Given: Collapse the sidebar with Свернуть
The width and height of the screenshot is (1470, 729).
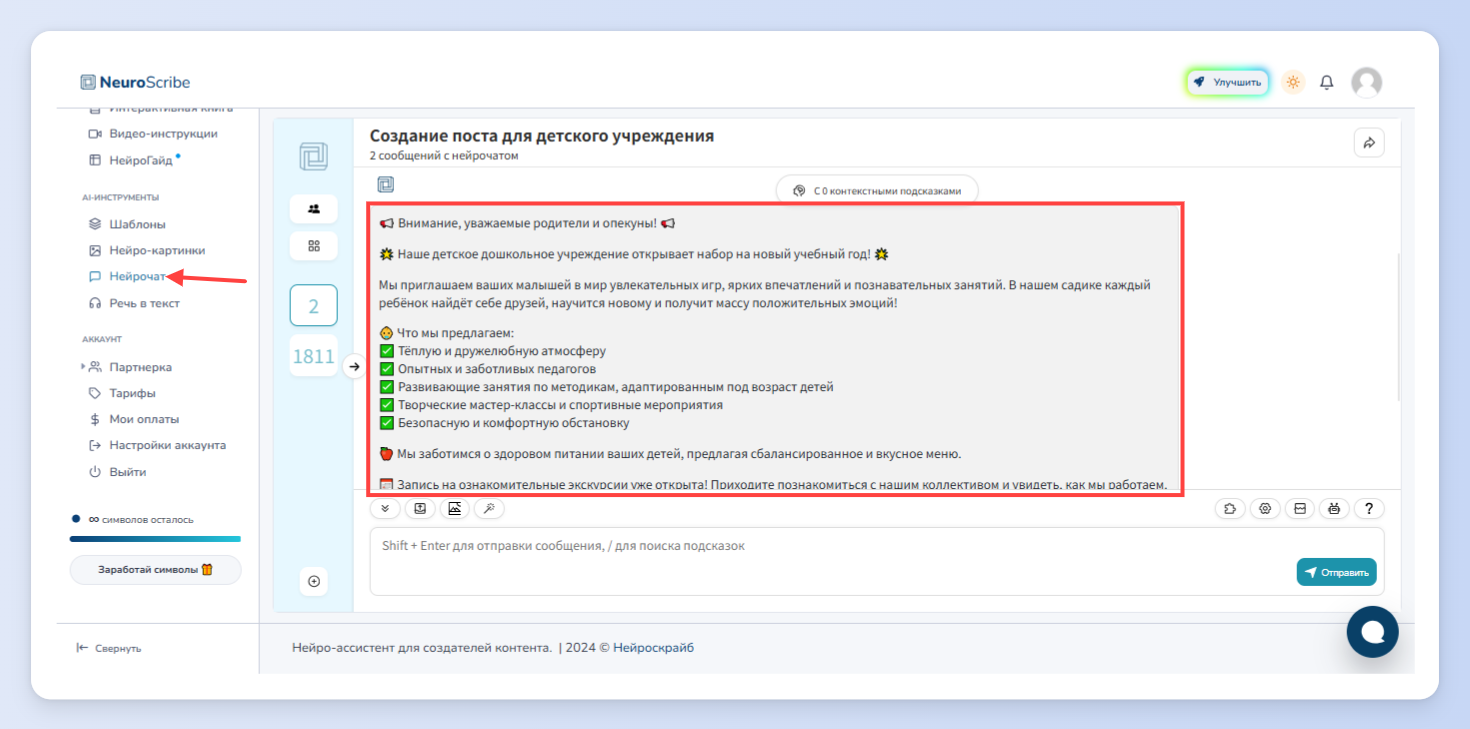Looking at the screenshot, I should tap(109, 648).
